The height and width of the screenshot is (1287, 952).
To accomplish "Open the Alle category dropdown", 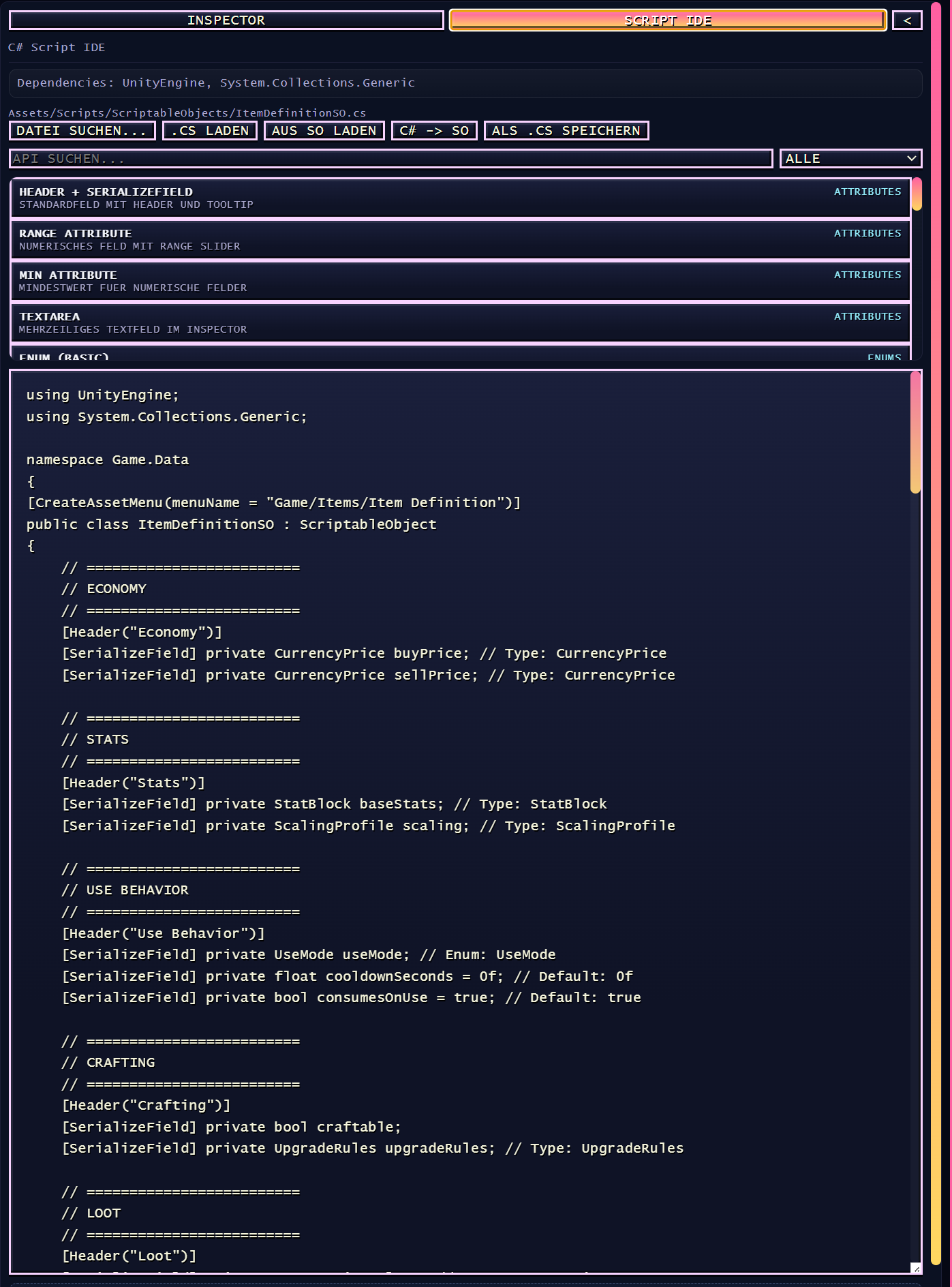I will pos(850,158).
